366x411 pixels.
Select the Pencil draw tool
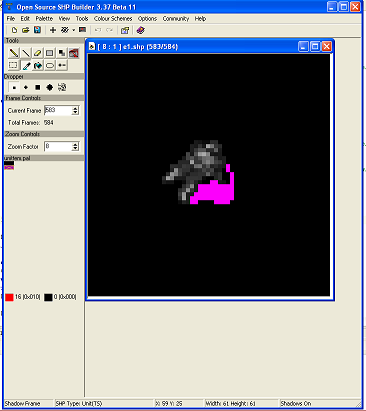pos(14,53)
